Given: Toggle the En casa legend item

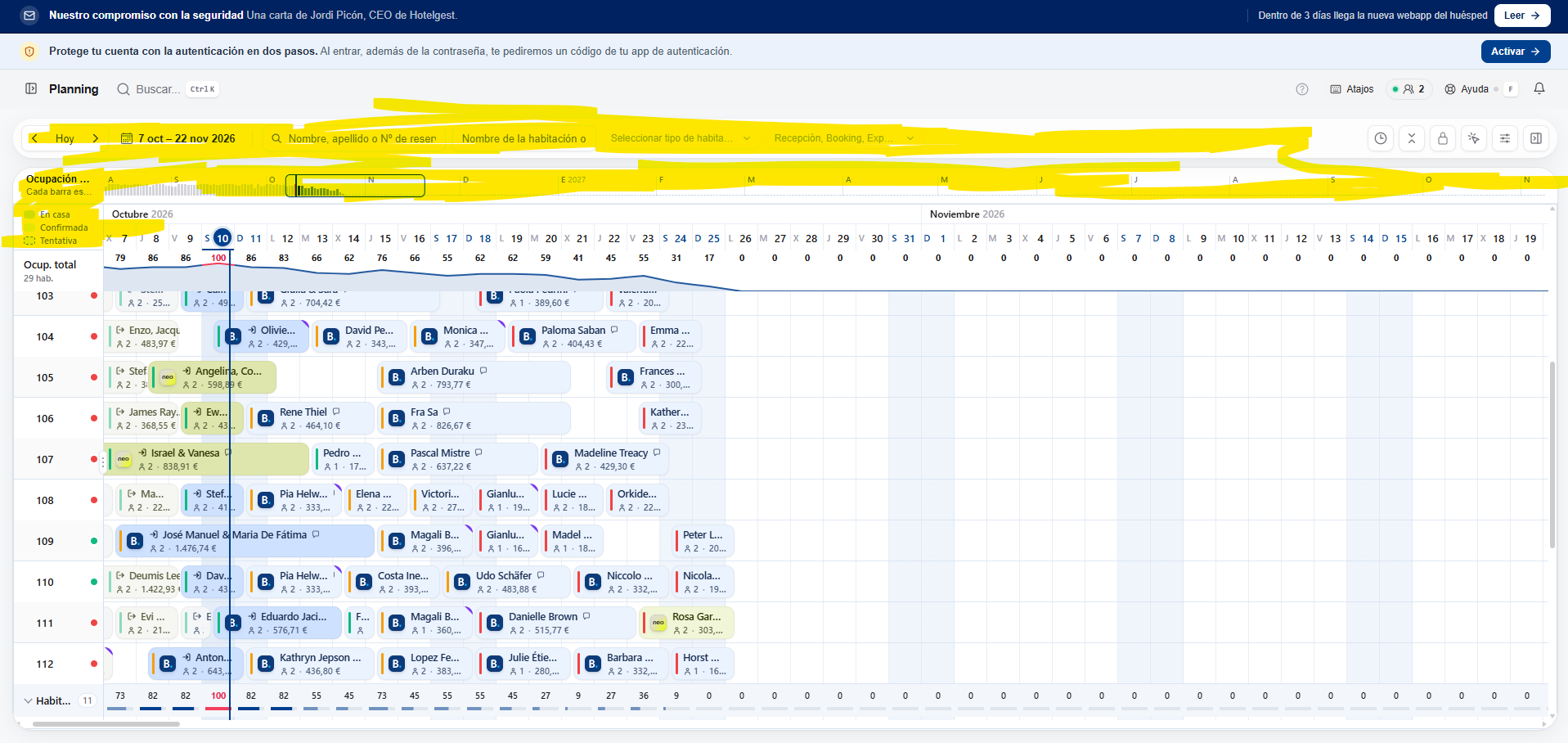Looking at the screenshot, I should pos(48,214).
